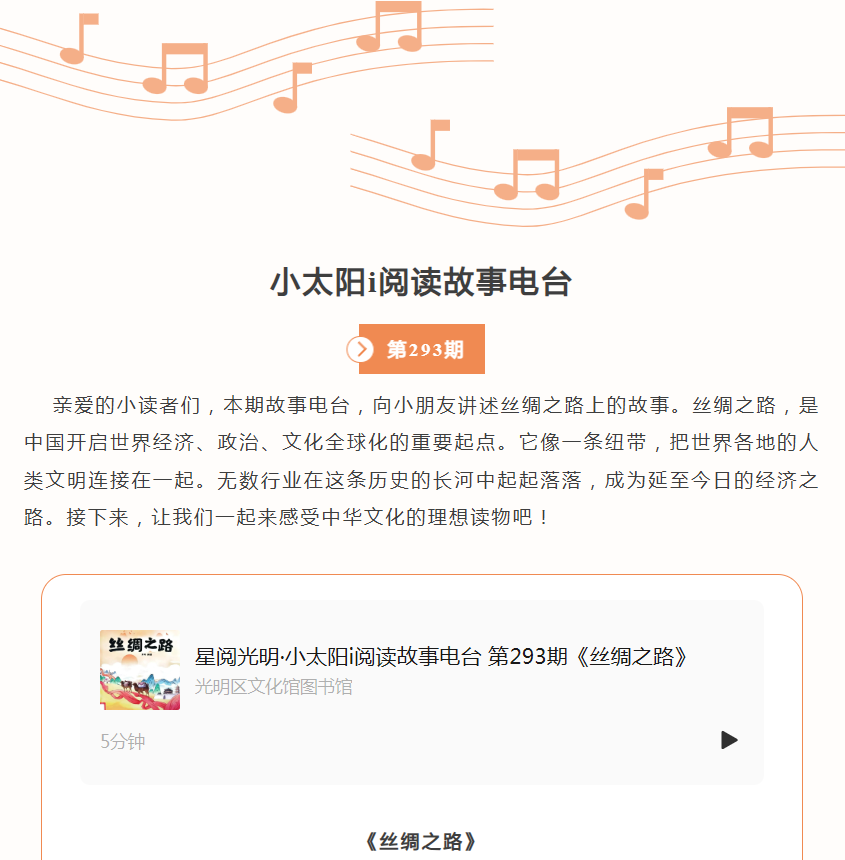Click the single note starting the lower staff

pos(430,145)
